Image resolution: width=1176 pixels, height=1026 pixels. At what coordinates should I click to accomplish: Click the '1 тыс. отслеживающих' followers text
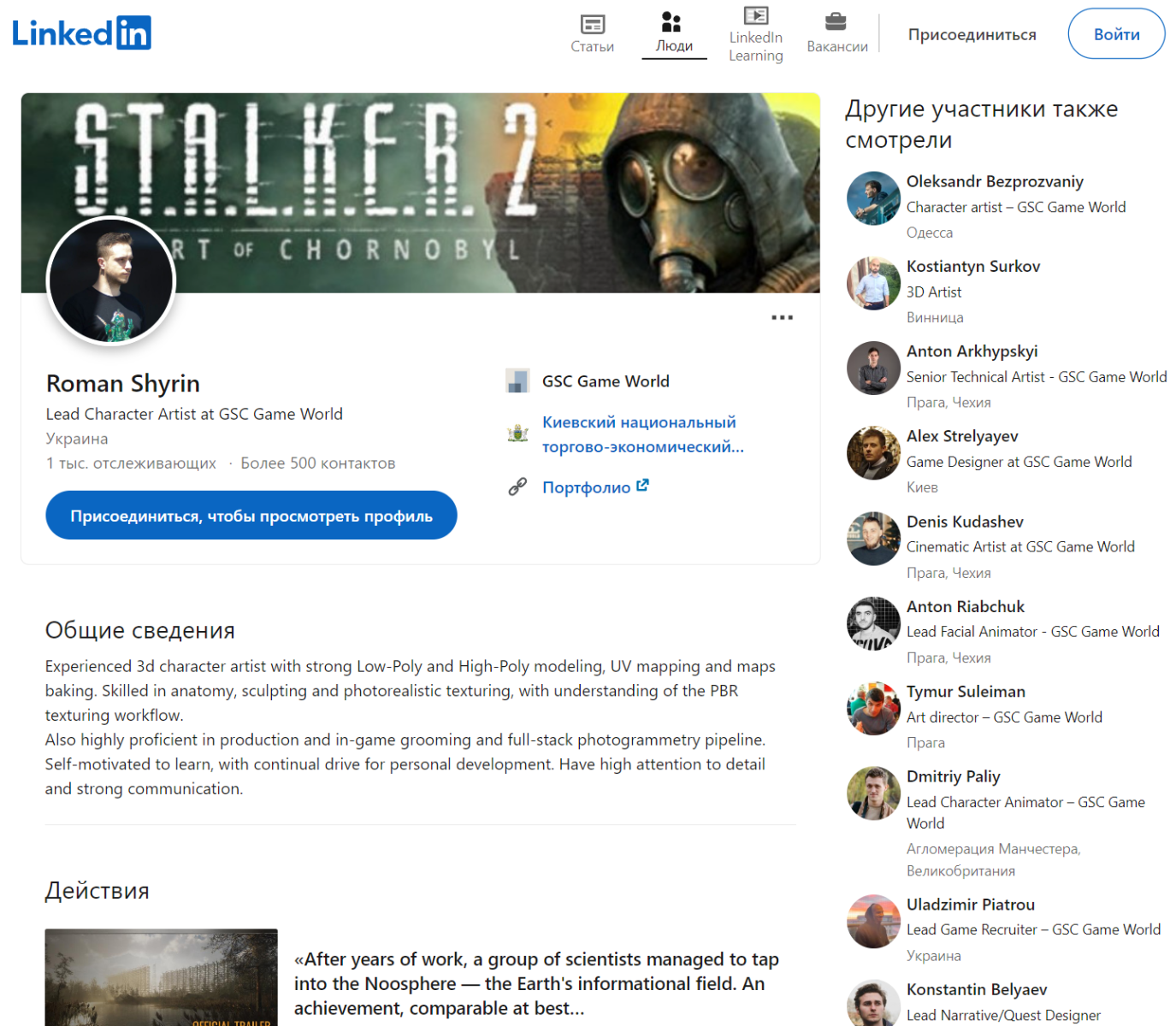pos(131,463)
